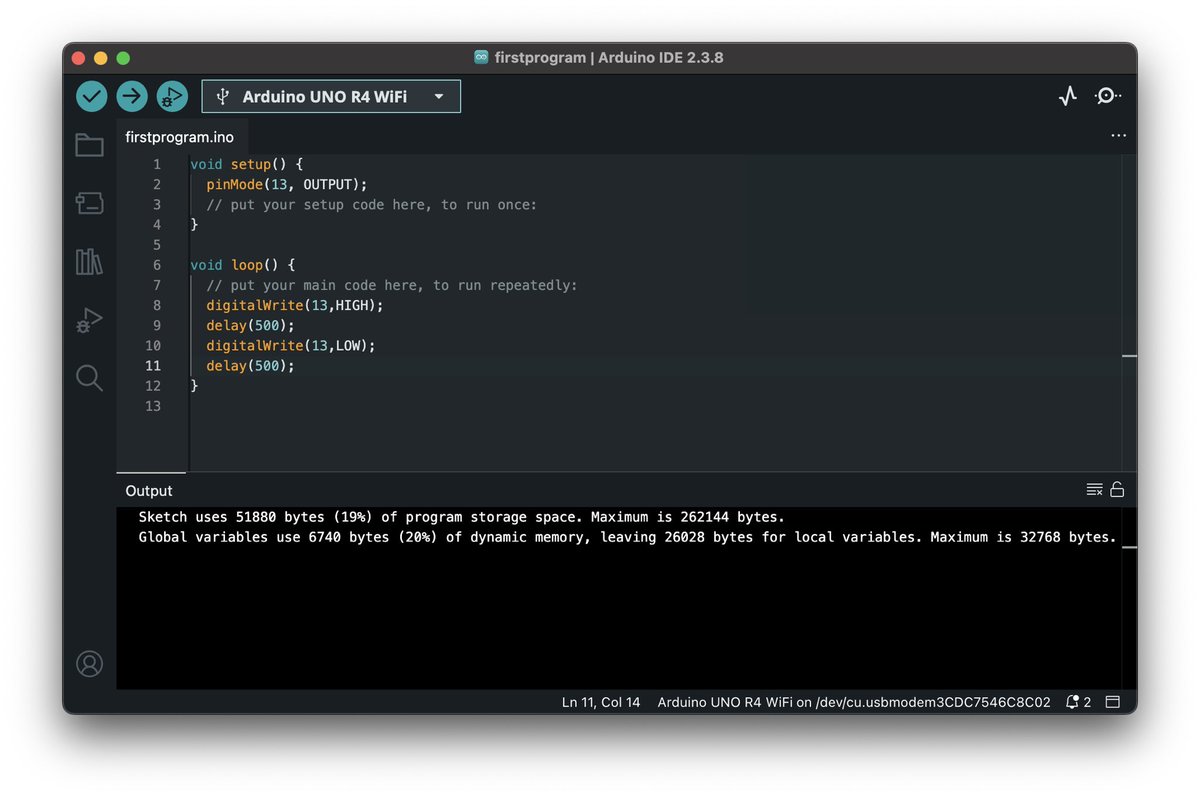This screenshot has width=1200, height=797.
Task: Click line number 6 in the gutter
Action: 157,265
